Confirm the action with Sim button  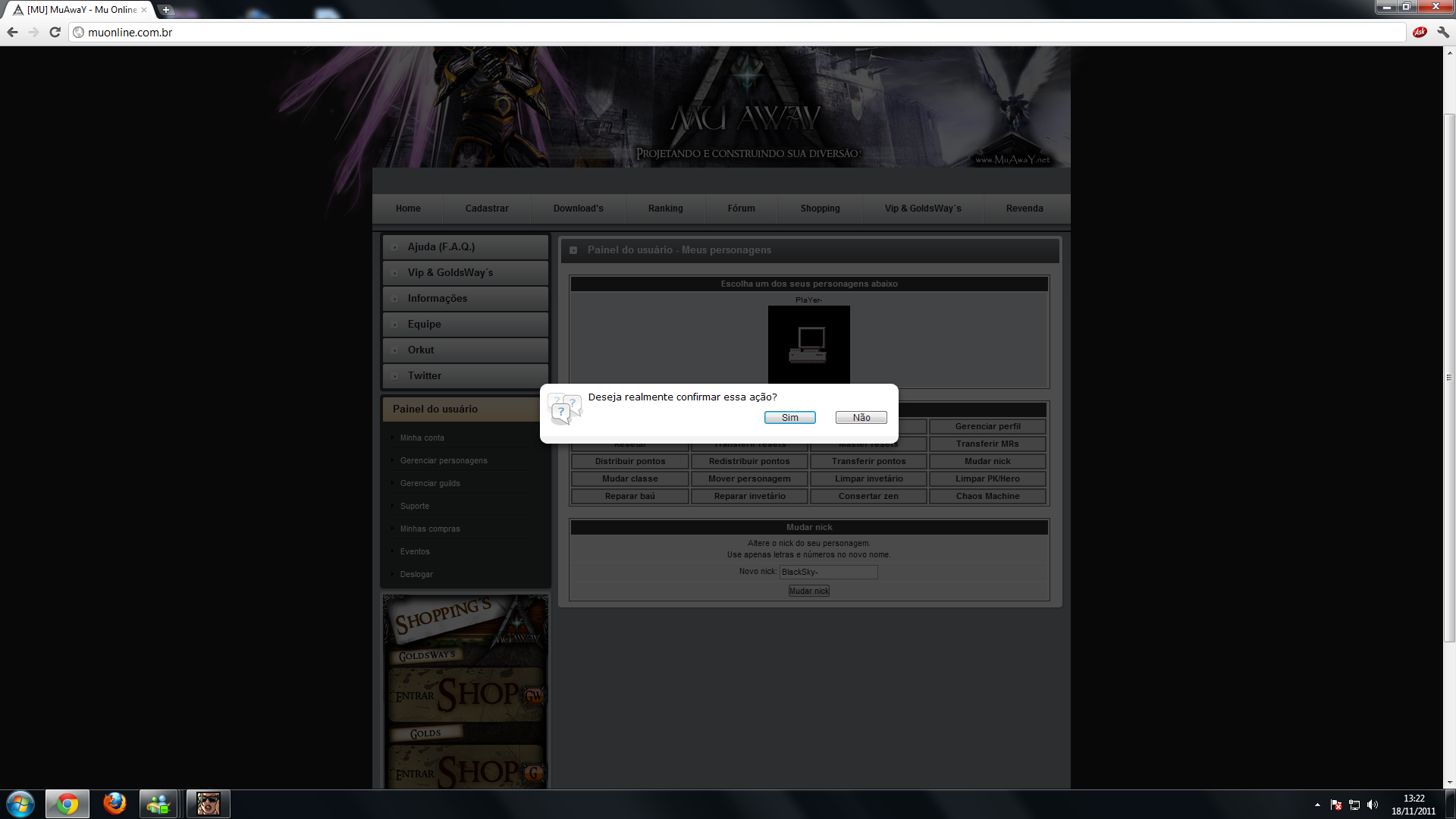[789, 418]
